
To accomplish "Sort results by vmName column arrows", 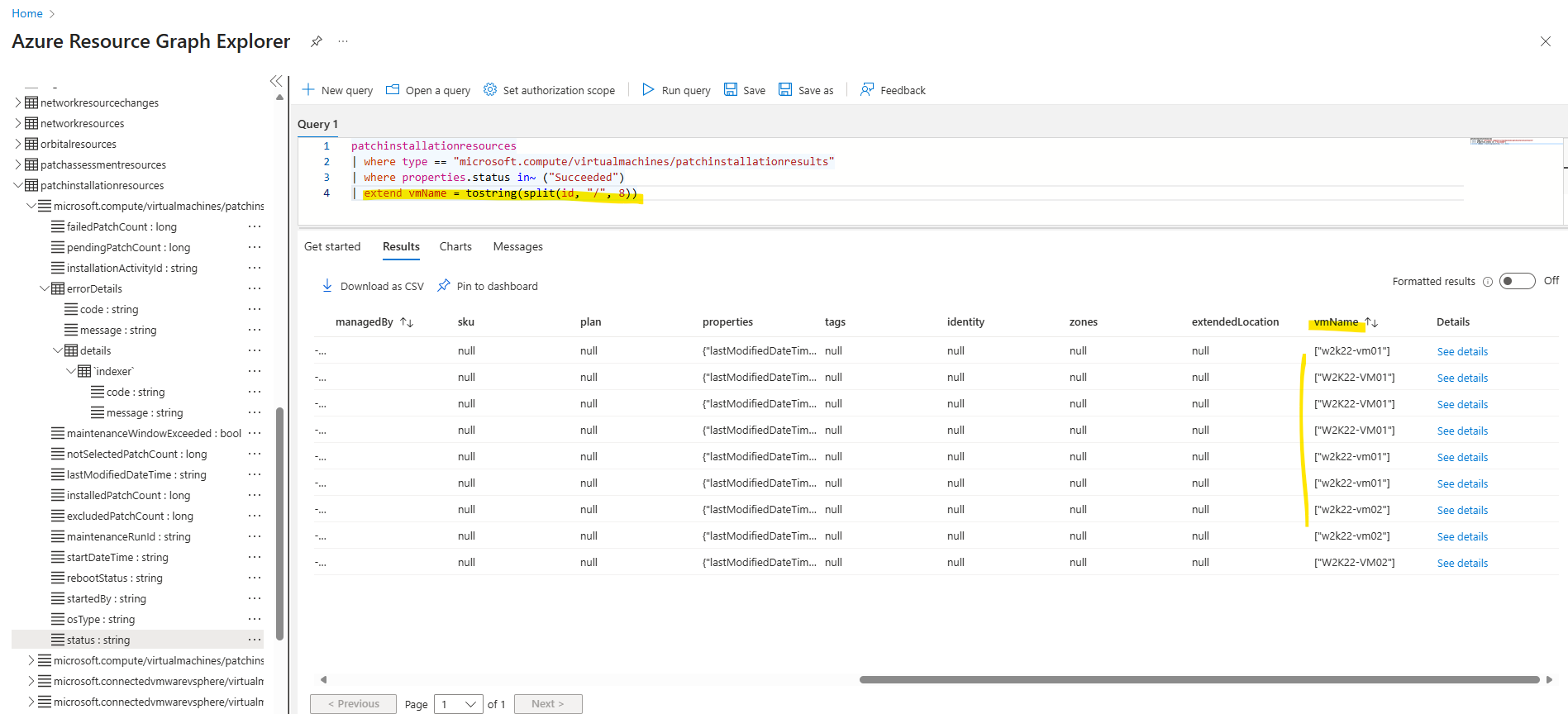I will tap(1371, 322).
